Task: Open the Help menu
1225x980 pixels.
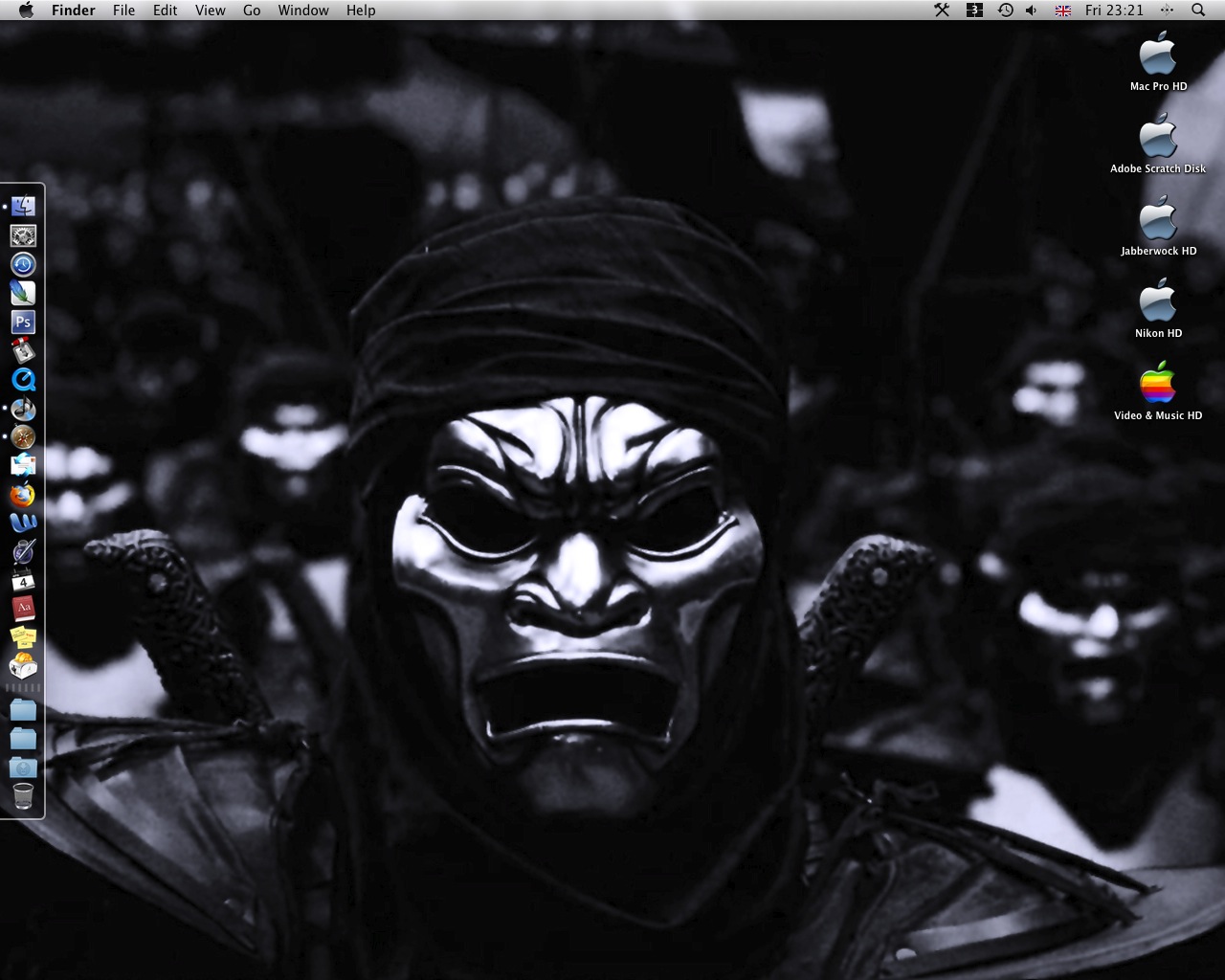Action: 361,10
